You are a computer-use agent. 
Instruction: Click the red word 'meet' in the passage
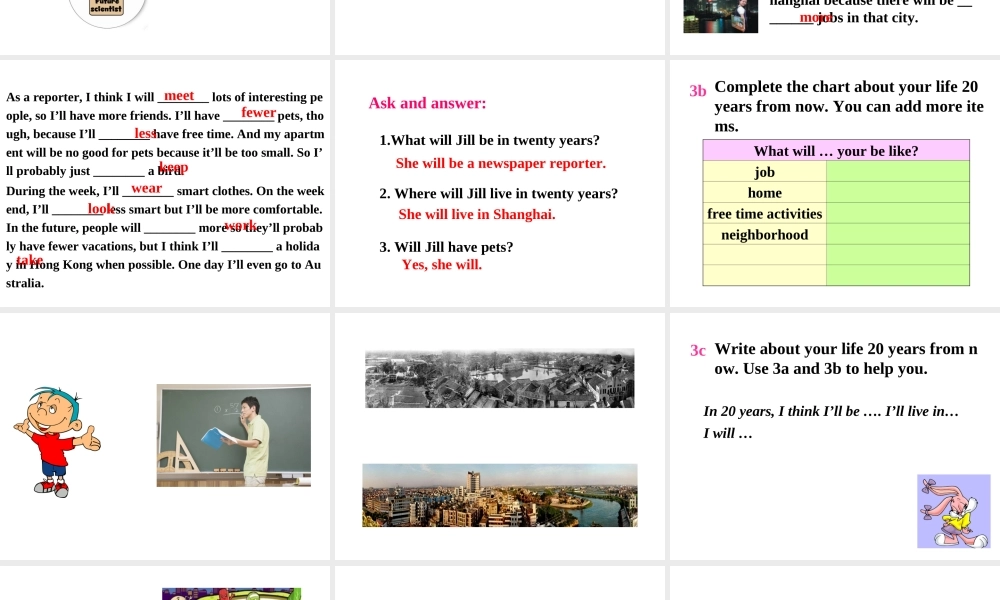179,96
